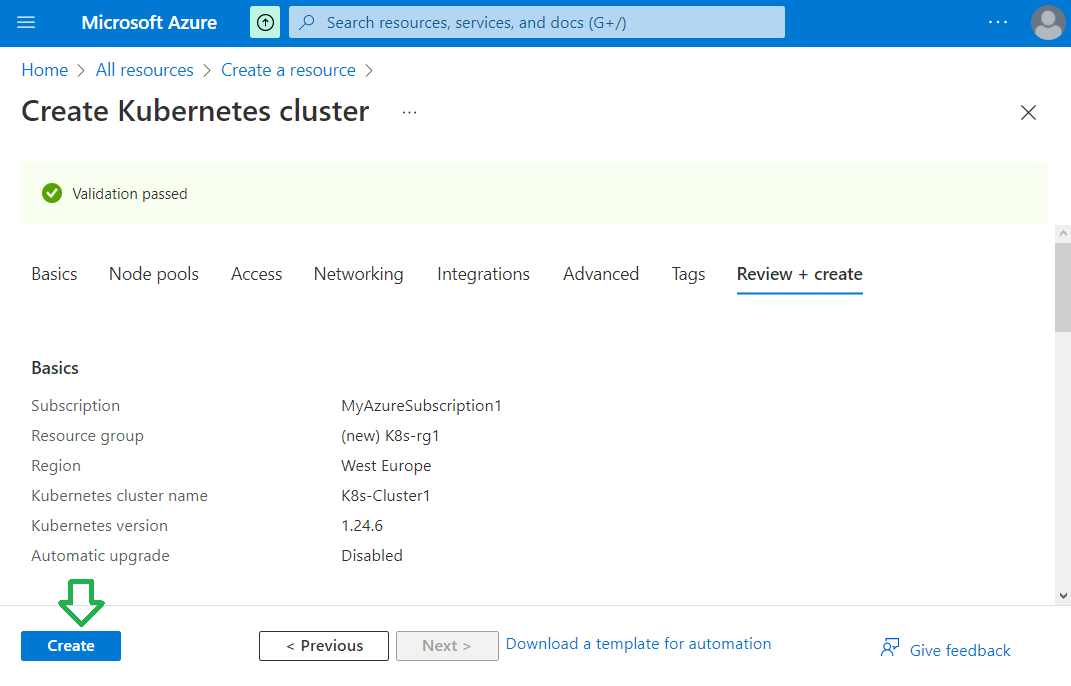Open the user account avatar
Viewport: 1071px width, 686px height.
click(1047, 22)
